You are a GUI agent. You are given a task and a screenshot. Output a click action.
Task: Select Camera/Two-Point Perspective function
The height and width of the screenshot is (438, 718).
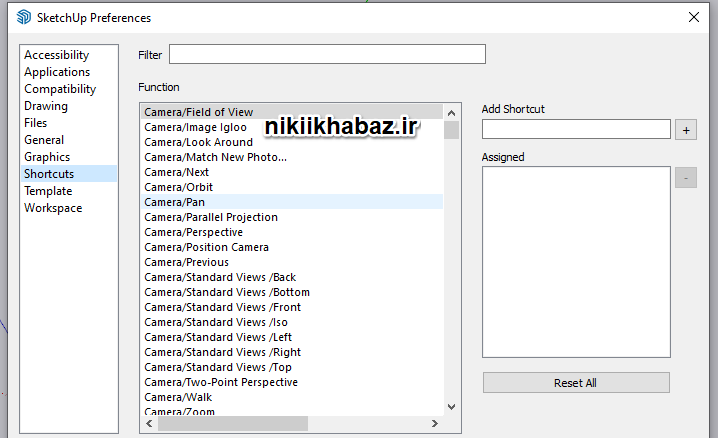292,383
